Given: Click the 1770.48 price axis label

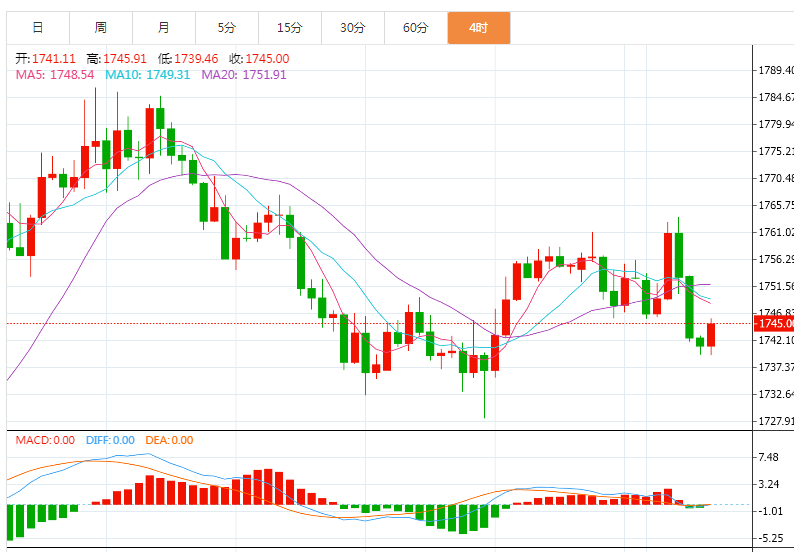Looking at the screenshot, I should click(775, 178).
